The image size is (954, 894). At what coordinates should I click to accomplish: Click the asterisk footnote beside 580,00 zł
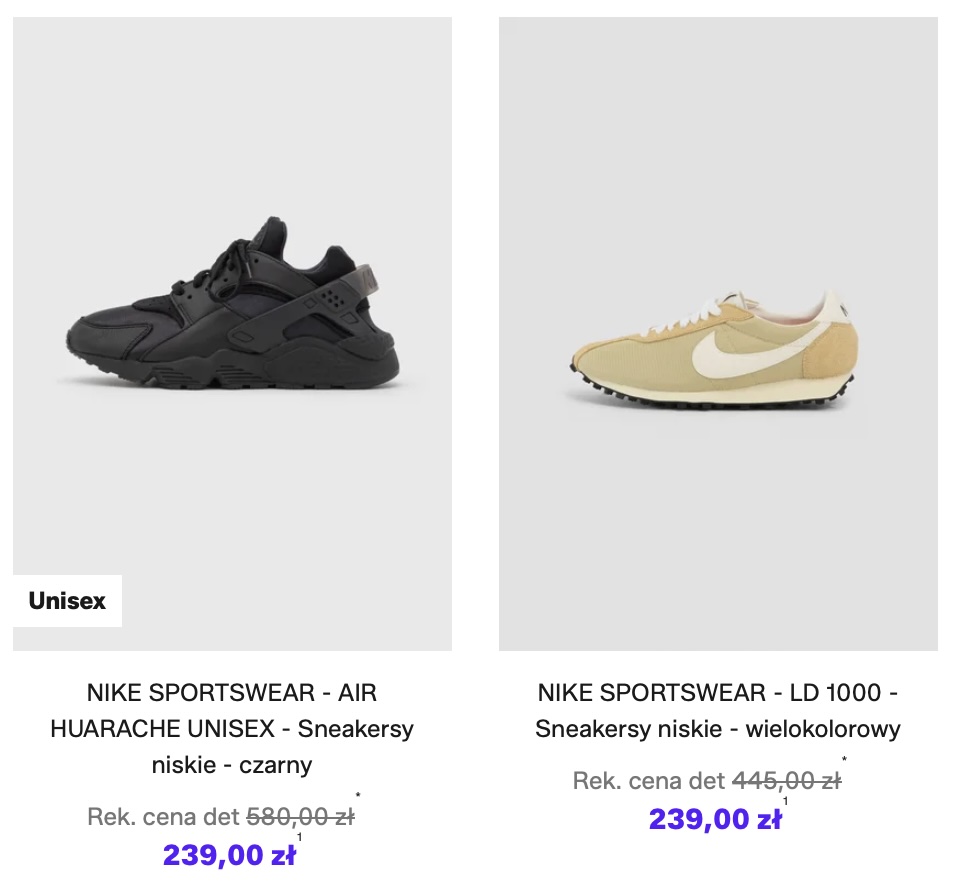pyautogui.click(x=358, y=798)
